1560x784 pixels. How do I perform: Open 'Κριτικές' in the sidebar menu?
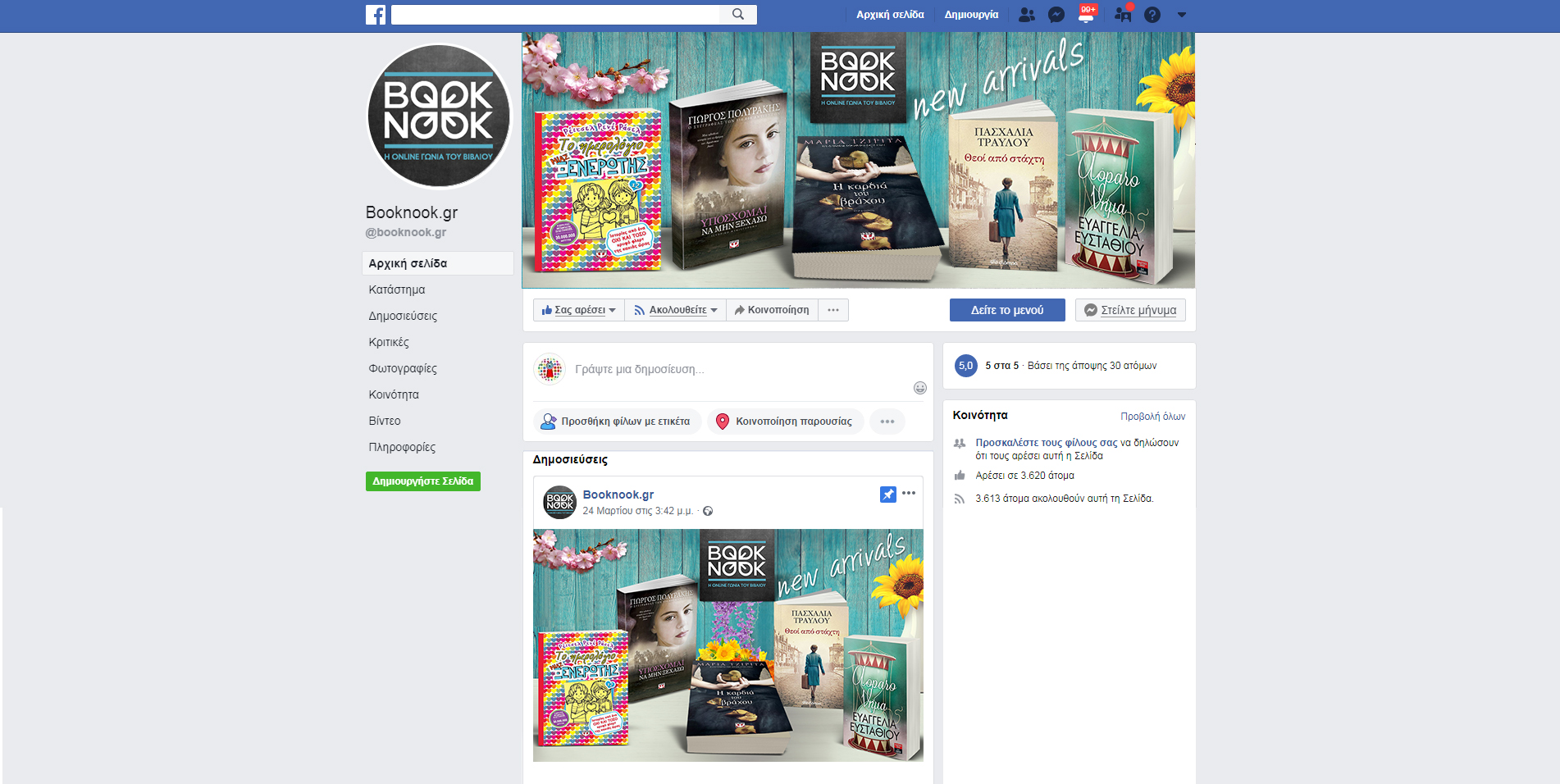pos(389,342)
